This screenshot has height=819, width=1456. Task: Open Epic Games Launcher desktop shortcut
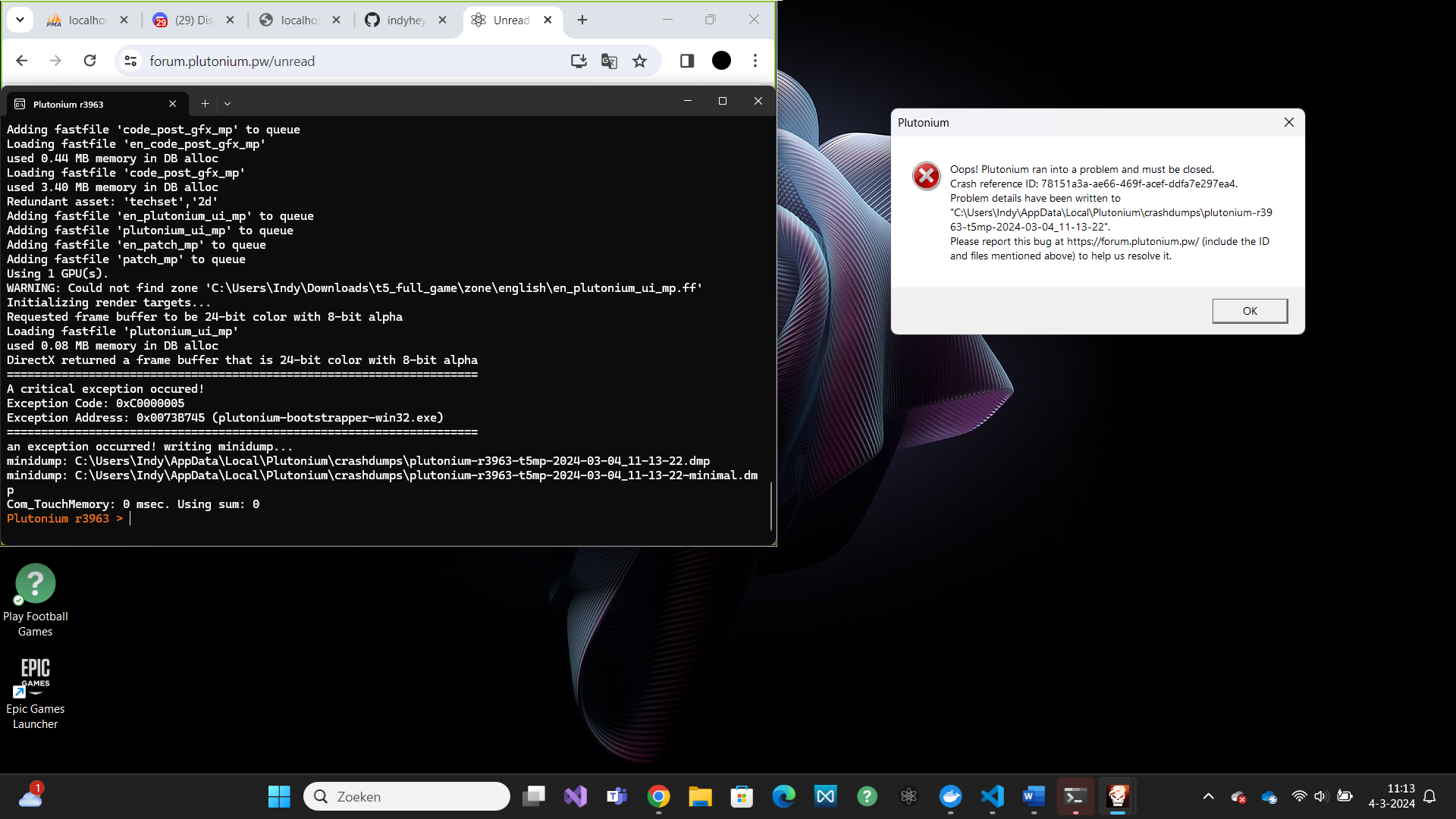pos(35,693)
